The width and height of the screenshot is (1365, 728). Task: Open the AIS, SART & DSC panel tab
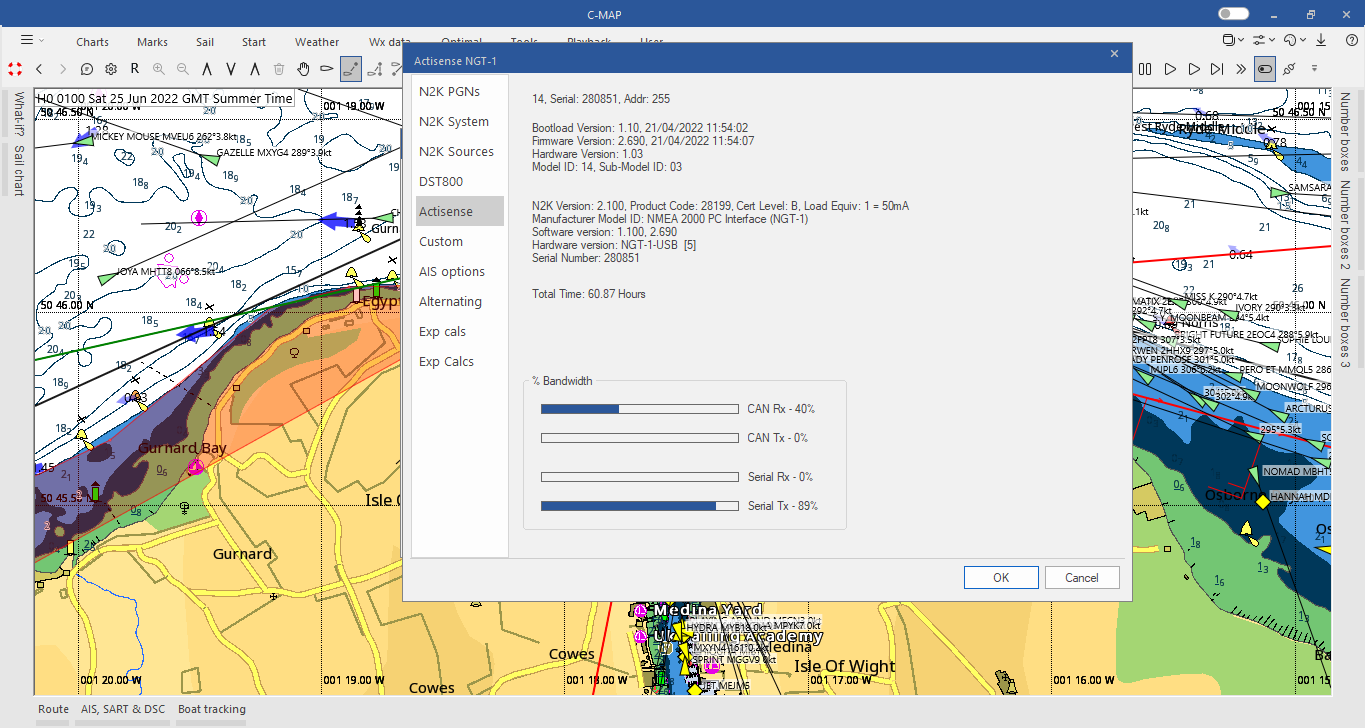pyautogui.click(x=123, y=709)
